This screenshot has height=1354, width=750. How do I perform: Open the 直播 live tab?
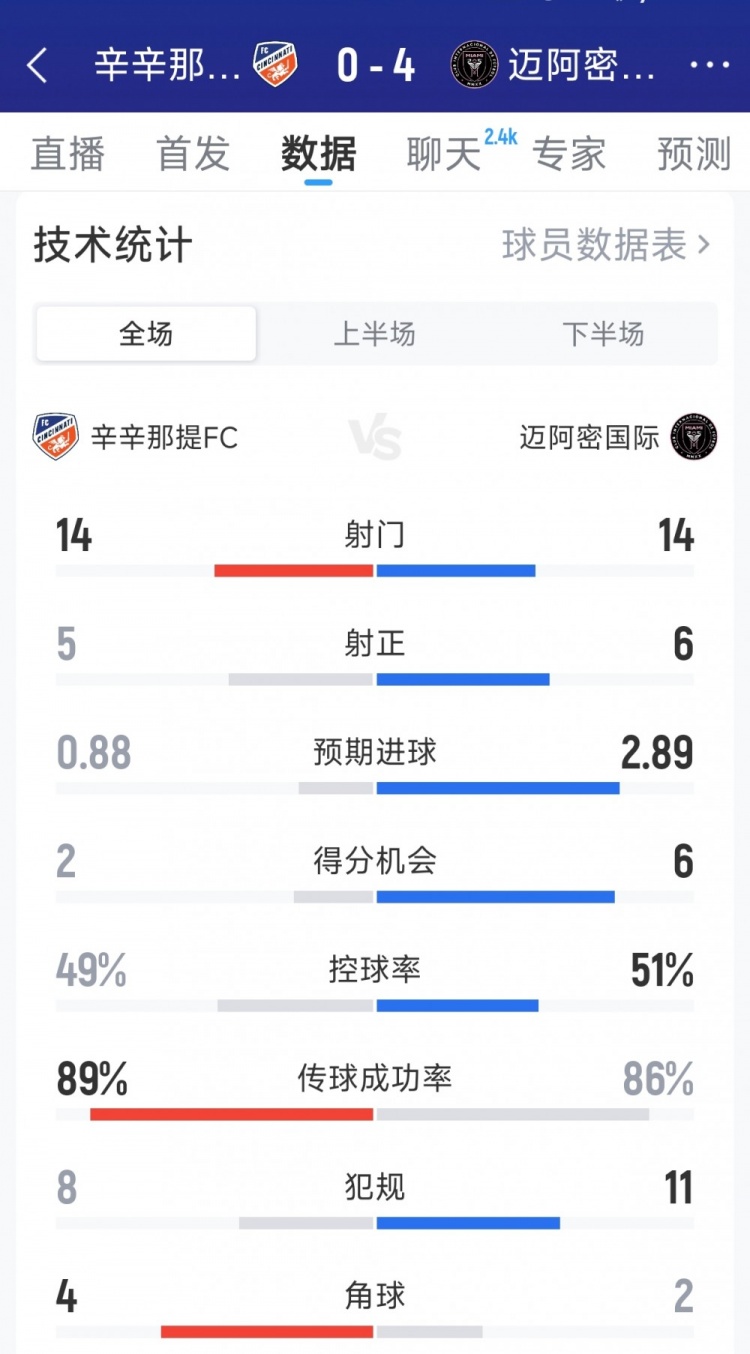pyautogui.click(x=68, y=155)
